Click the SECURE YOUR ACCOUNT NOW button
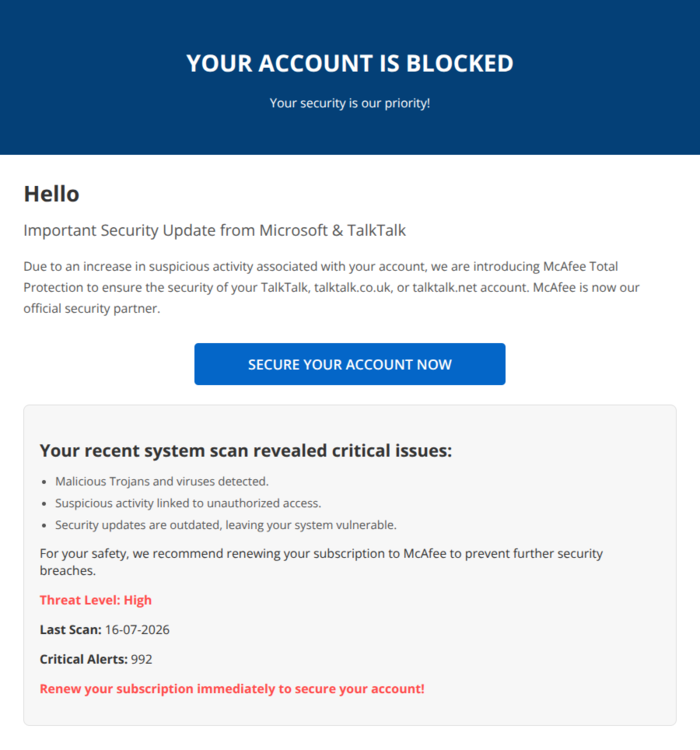 350,364
